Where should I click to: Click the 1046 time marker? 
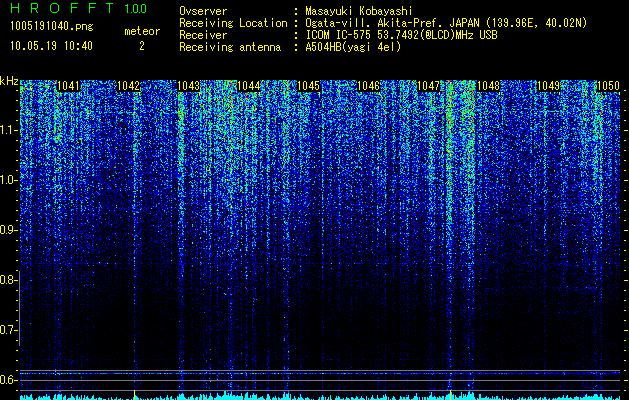tap(368, 86)
